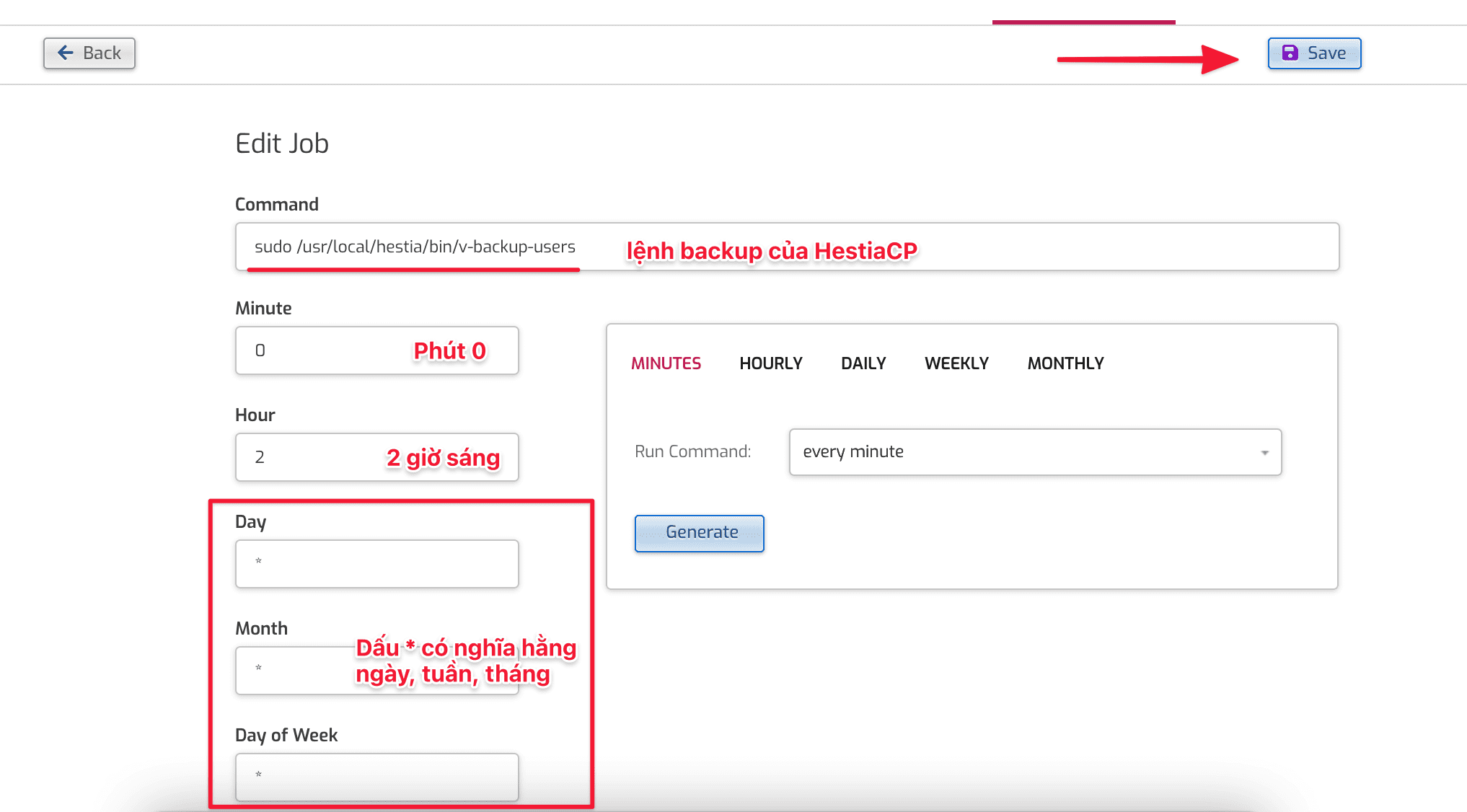The height and width of the screenshot is (812, 1467).
Task: Select the MINUTES tab
Action: [x=665, y=363]
